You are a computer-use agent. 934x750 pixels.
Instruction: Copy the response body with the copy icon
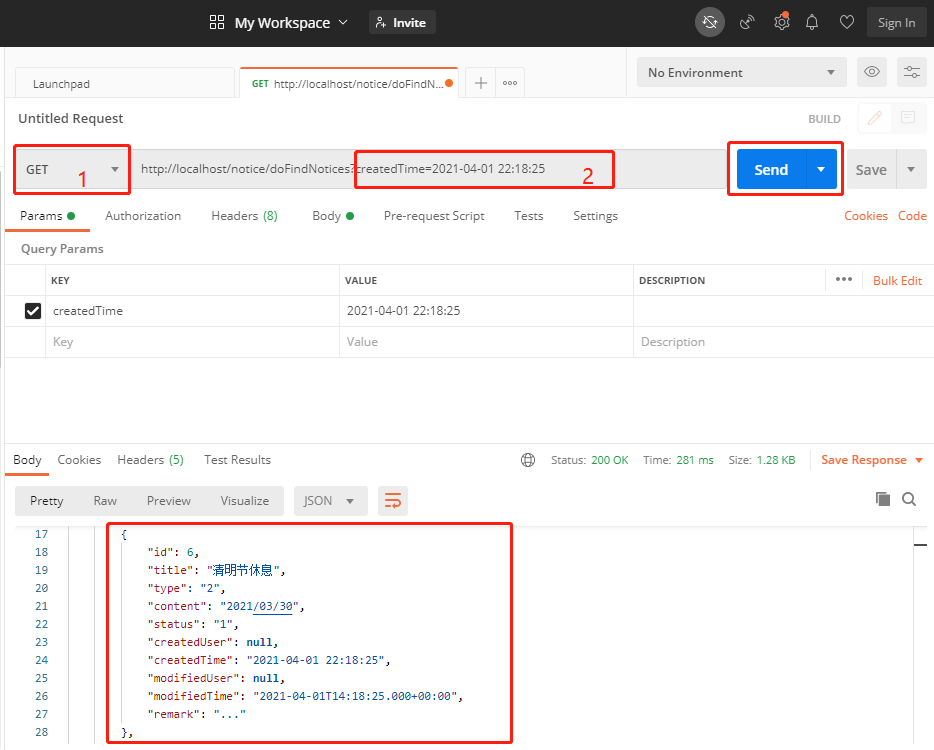[883, 499]
